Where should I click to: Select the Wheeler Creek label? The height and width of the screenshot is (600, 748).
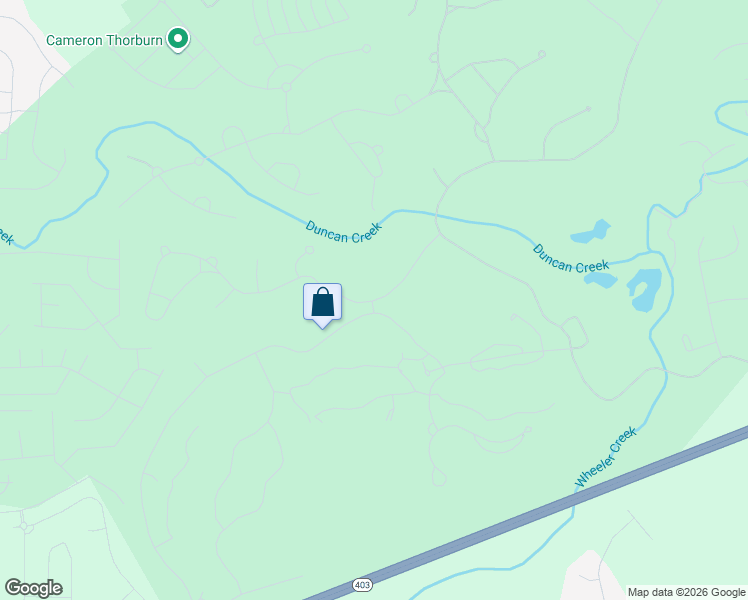tap(606, 457)
